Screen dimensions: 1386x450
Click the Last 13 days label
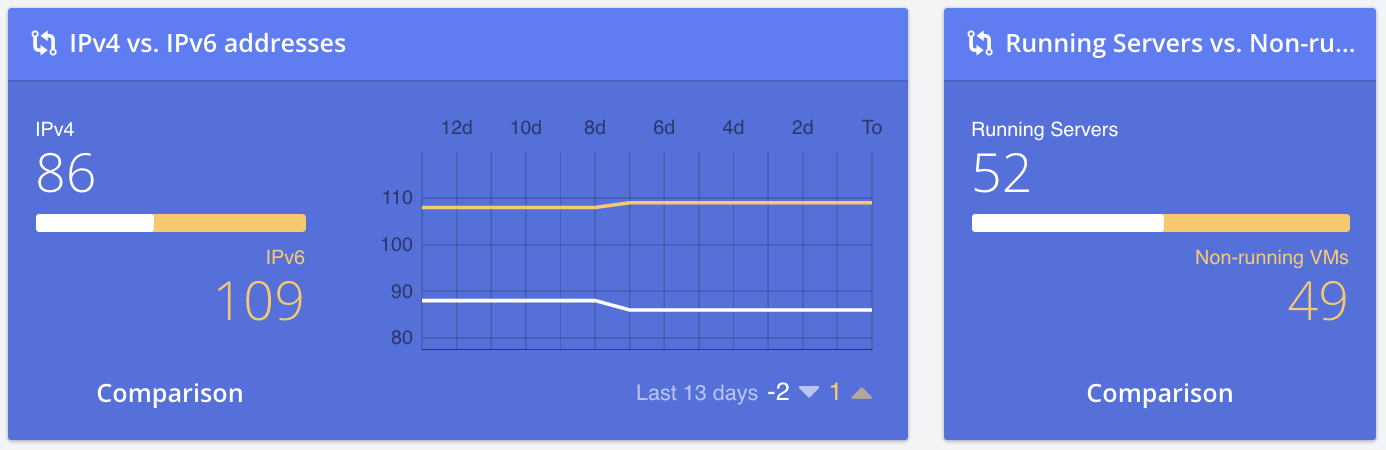point(697,393)
